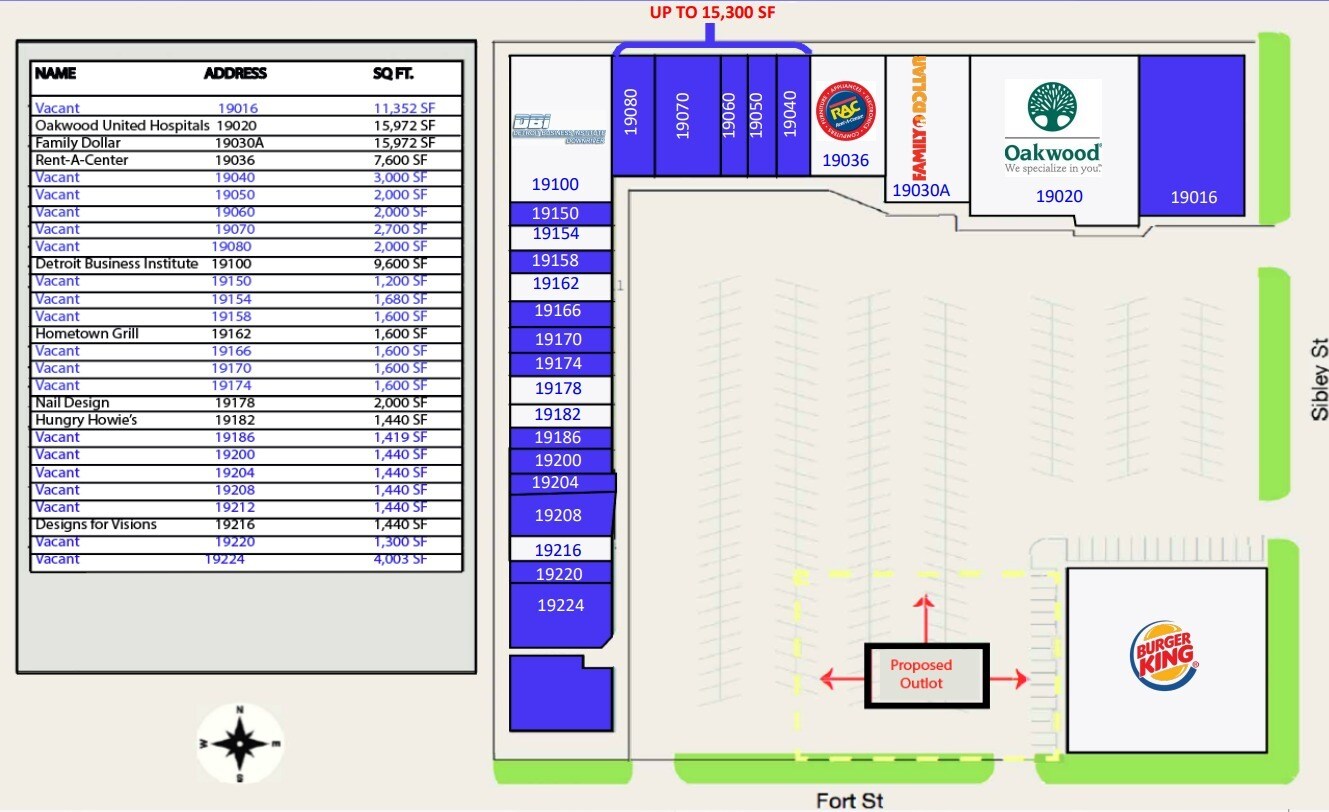
Task: Select unit 19170 on the plan
Action: (560, 339)
